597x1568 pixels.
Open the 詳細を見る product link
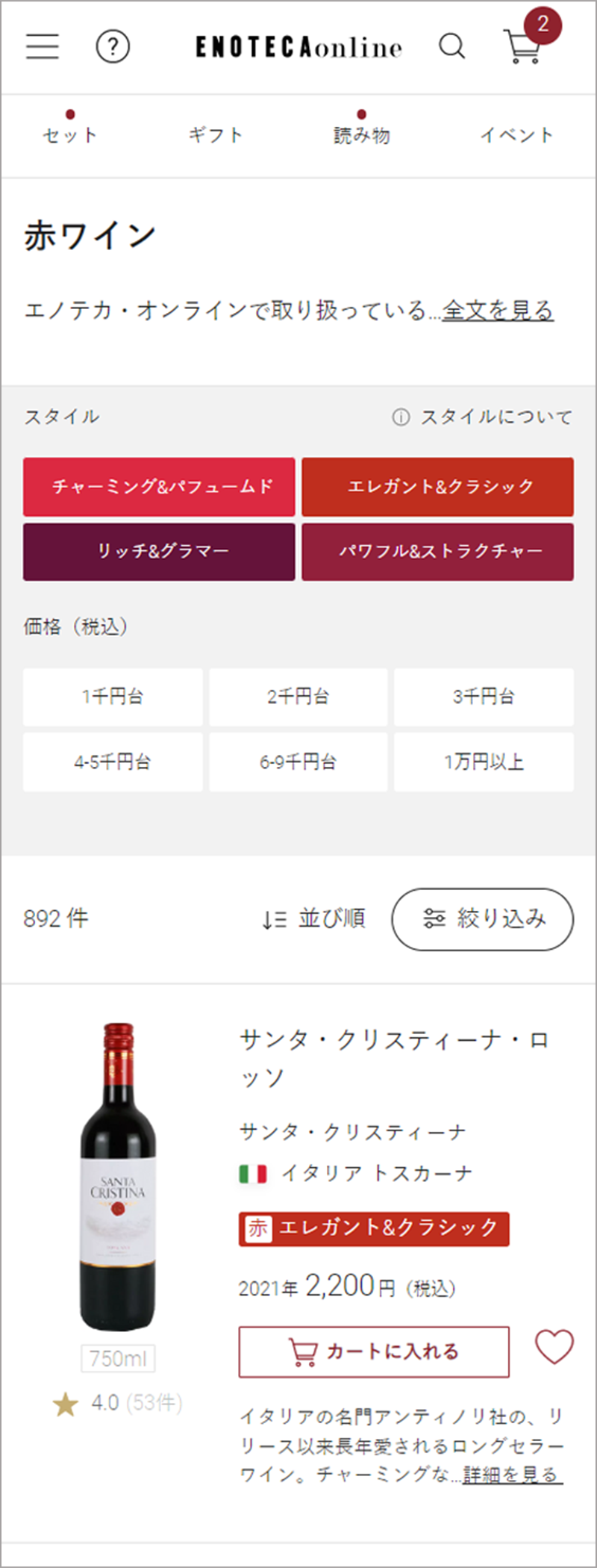[510, 1474]
